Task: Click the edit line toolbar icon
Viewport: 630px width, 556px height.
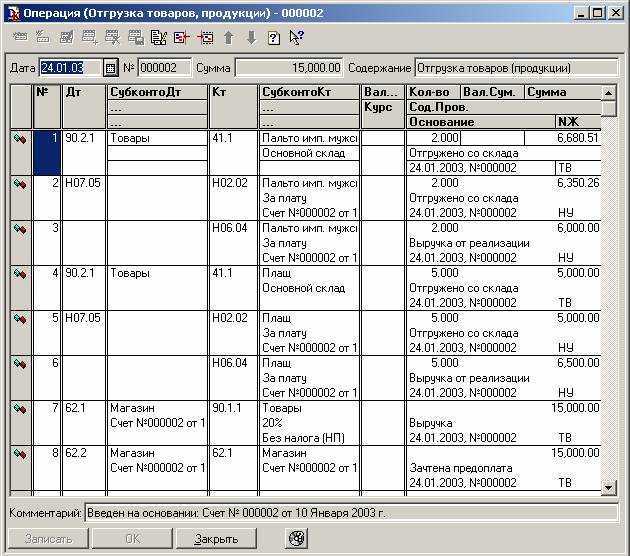Action: click(x=66, y=37)
